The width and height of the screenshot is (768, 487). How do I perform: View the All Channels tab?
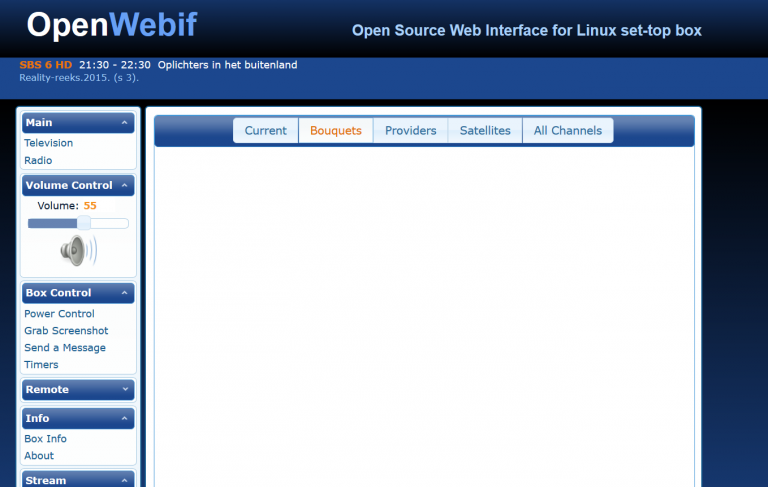click(567, 131)
